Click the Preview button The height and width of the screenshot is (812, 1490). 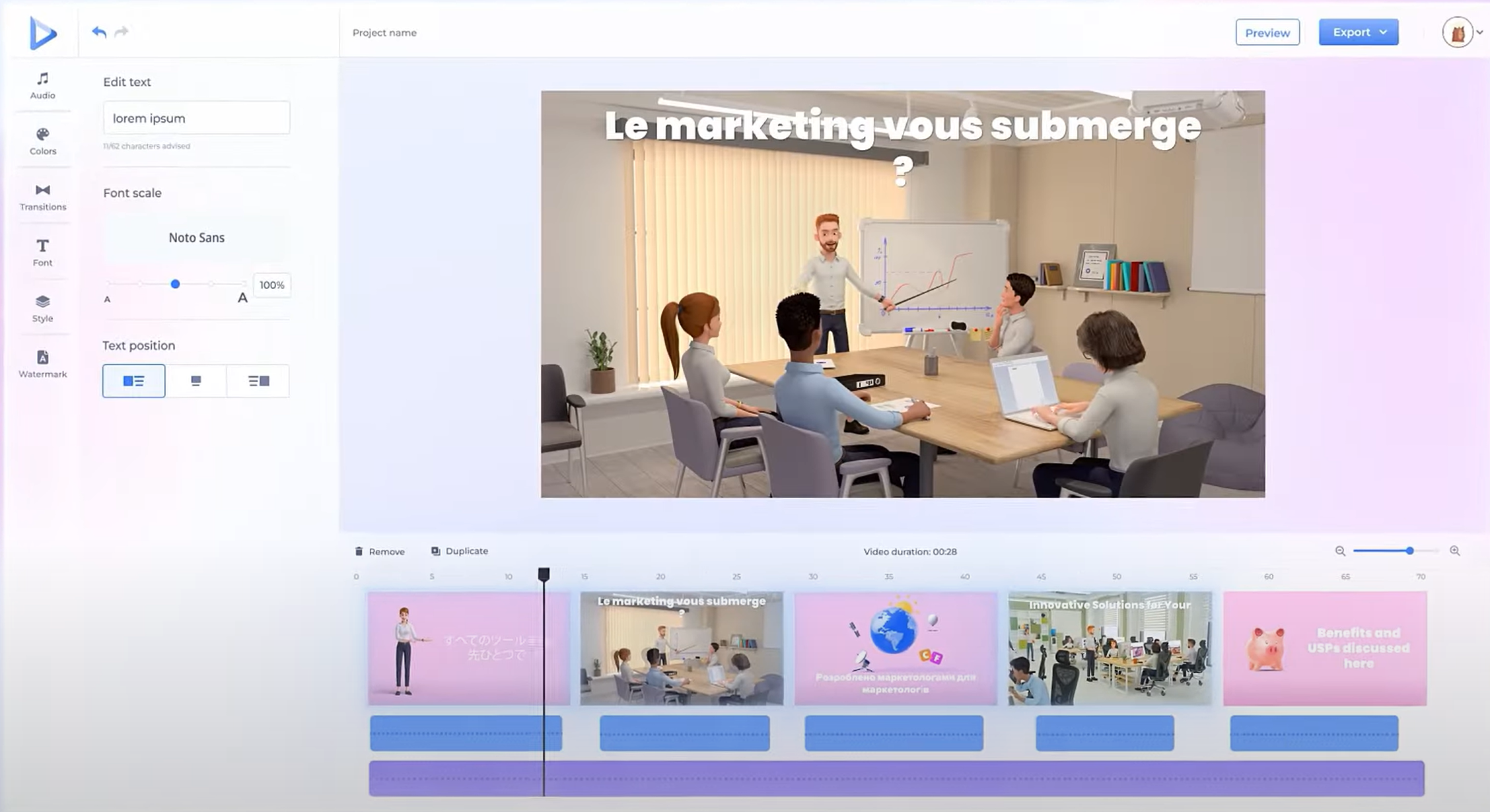[x=1267, y=32]
